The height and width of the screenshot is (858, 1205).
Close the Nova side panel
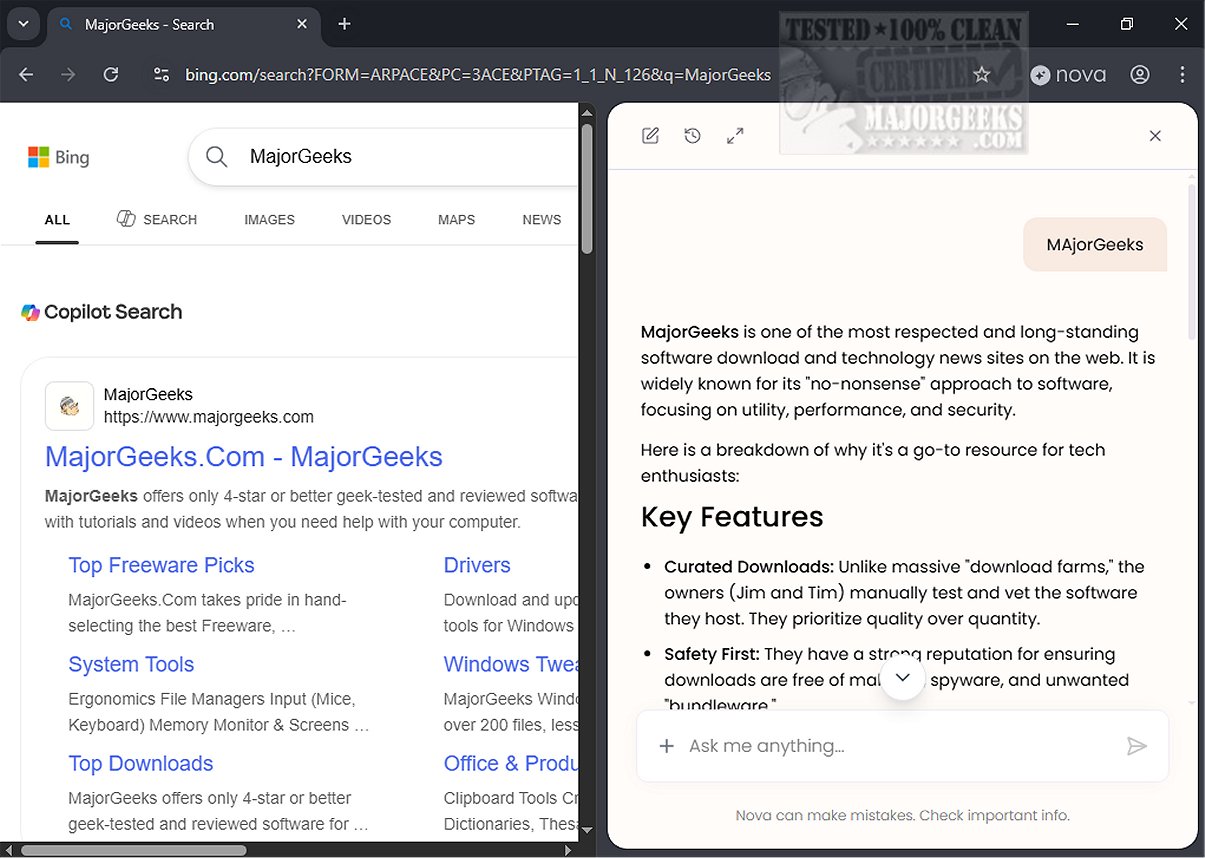(x=1155, y=136)
